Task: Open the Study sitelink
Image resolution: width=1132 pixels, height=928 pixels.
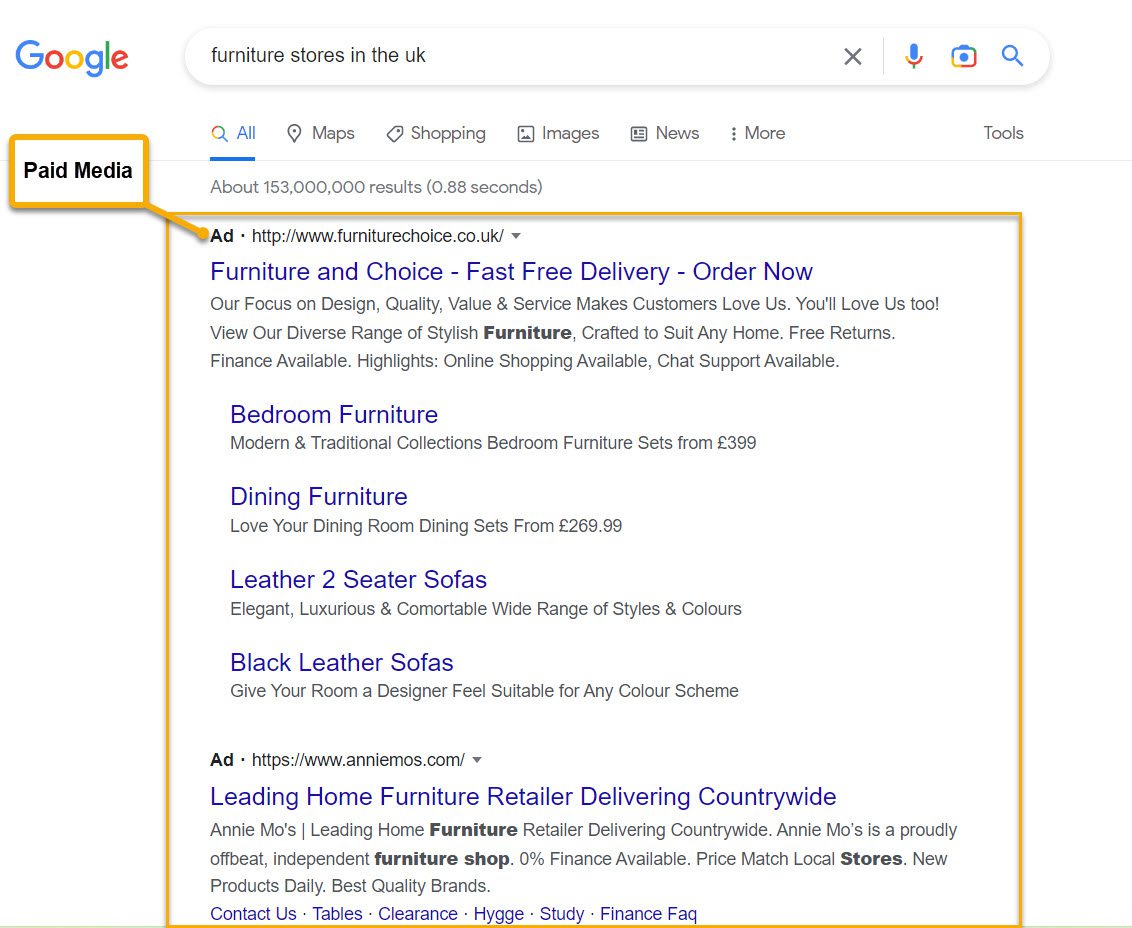Action: 562,914
